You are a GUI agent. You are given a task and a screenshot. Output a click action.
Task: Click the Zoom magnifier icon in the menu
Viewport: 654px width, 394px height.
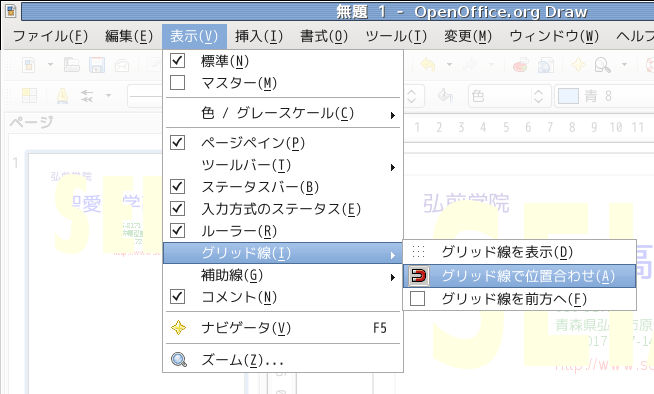click(179, 359)
